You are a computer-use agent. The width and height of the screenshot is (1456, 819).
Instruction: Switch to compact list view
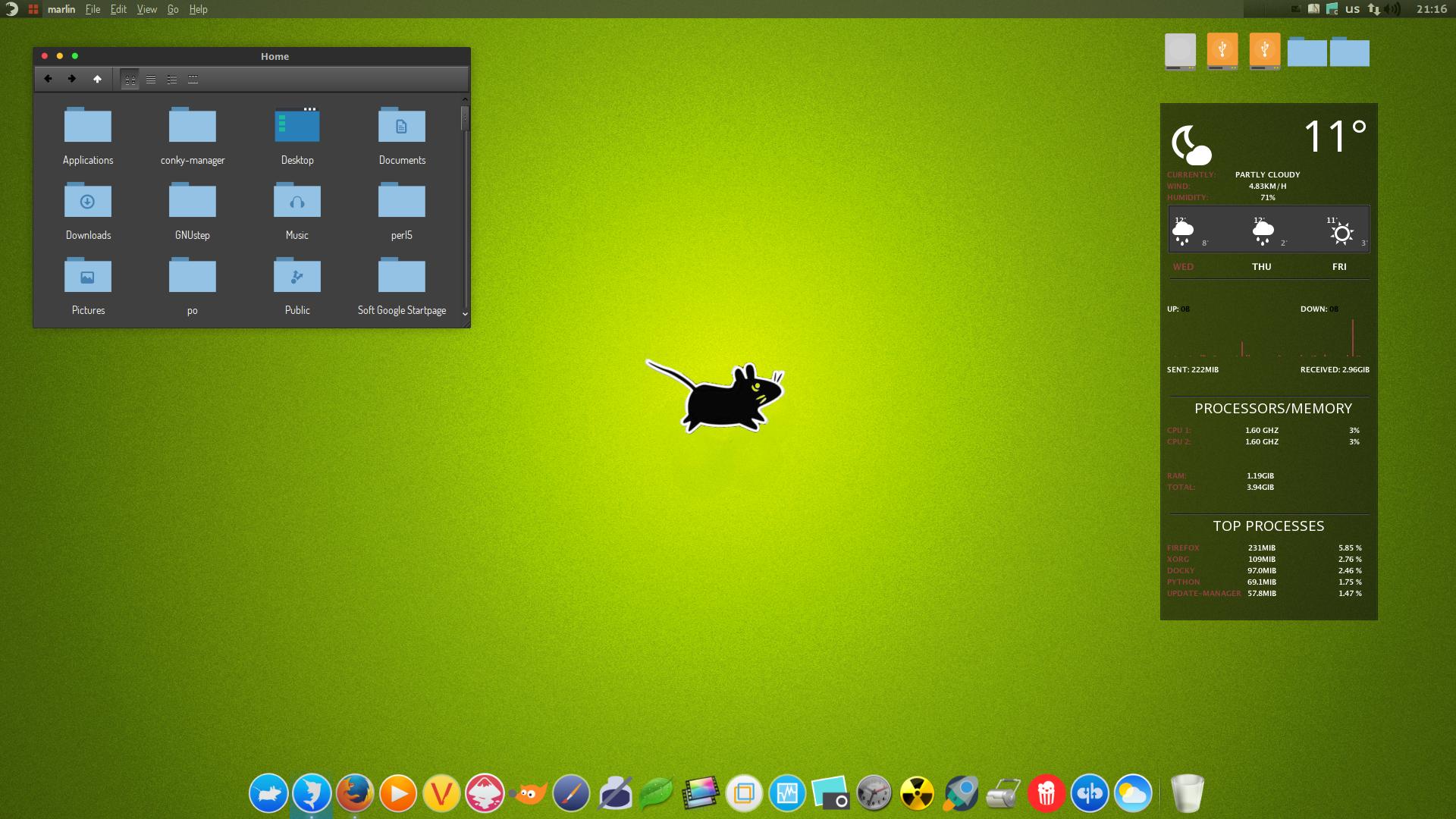[171, 79]
